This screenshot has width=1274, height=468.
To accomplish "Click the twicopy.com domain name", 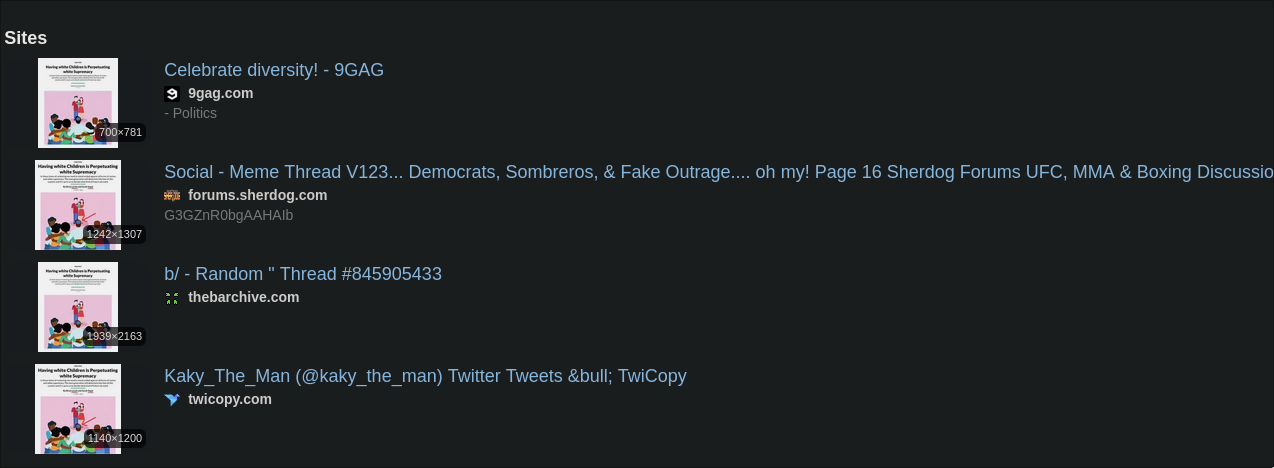I will click(230, 400).
